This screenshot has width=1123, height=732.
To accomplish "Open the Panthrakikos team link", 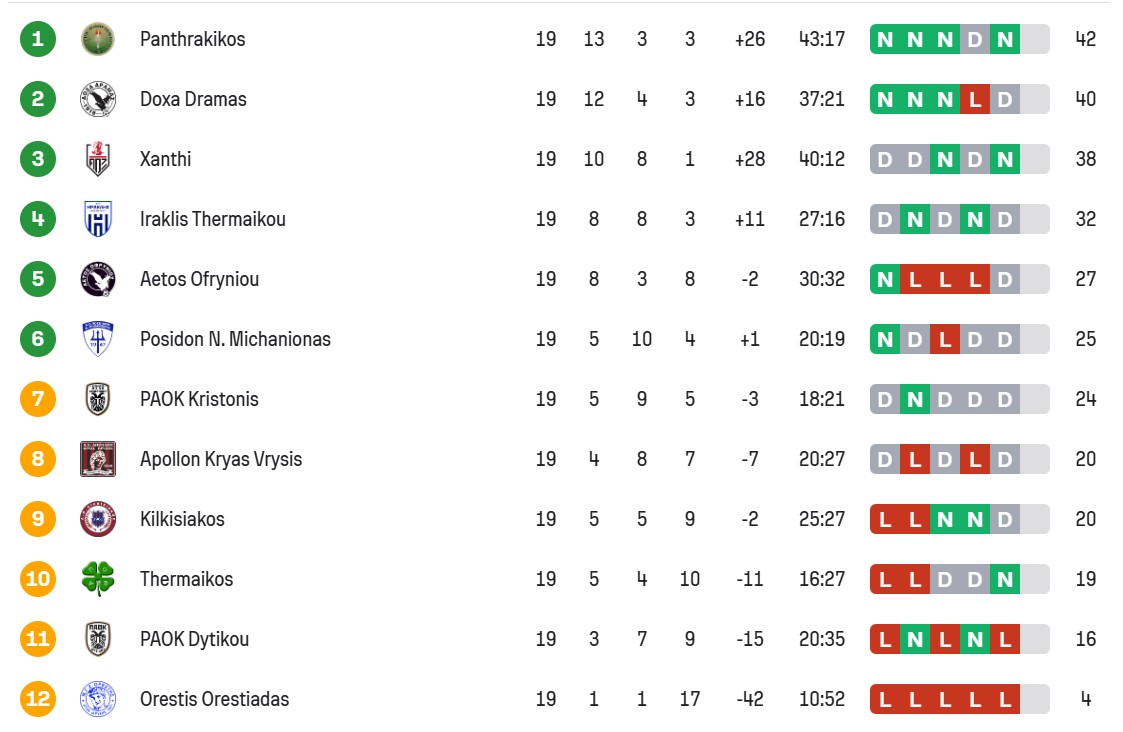I will pos(192,39).
